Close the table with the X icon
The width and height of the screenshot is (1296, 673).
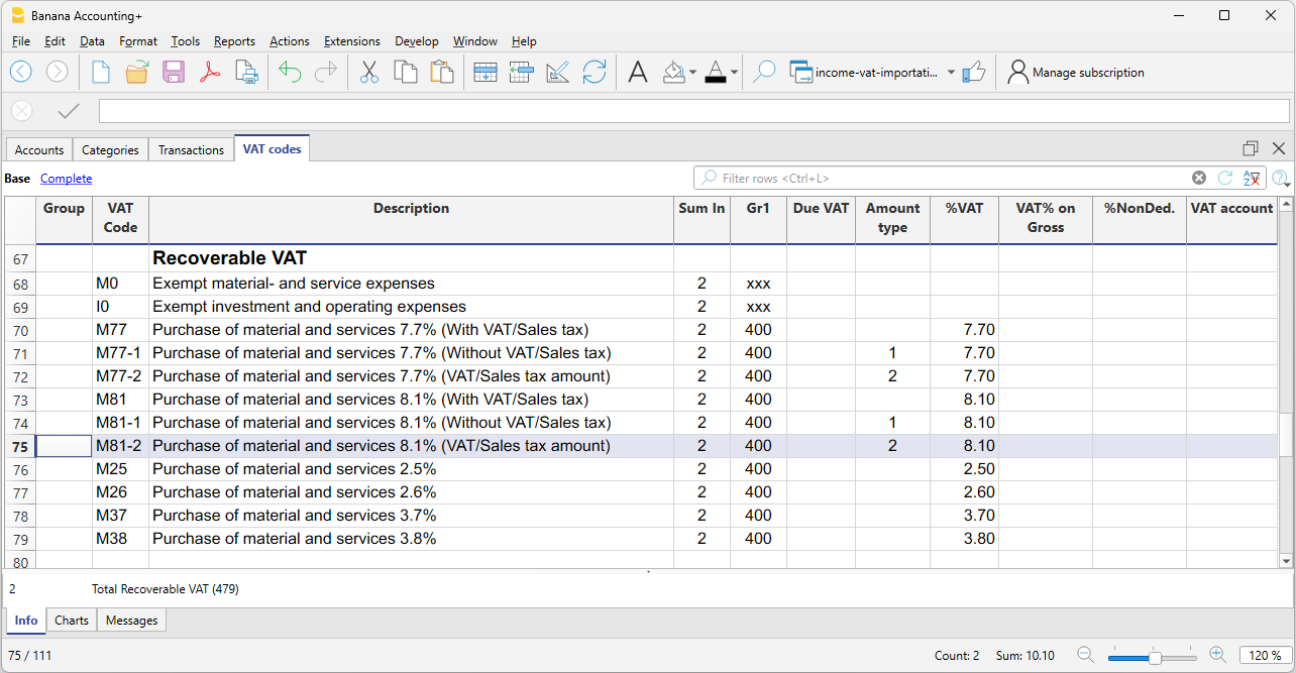[x=1278, y=148]
